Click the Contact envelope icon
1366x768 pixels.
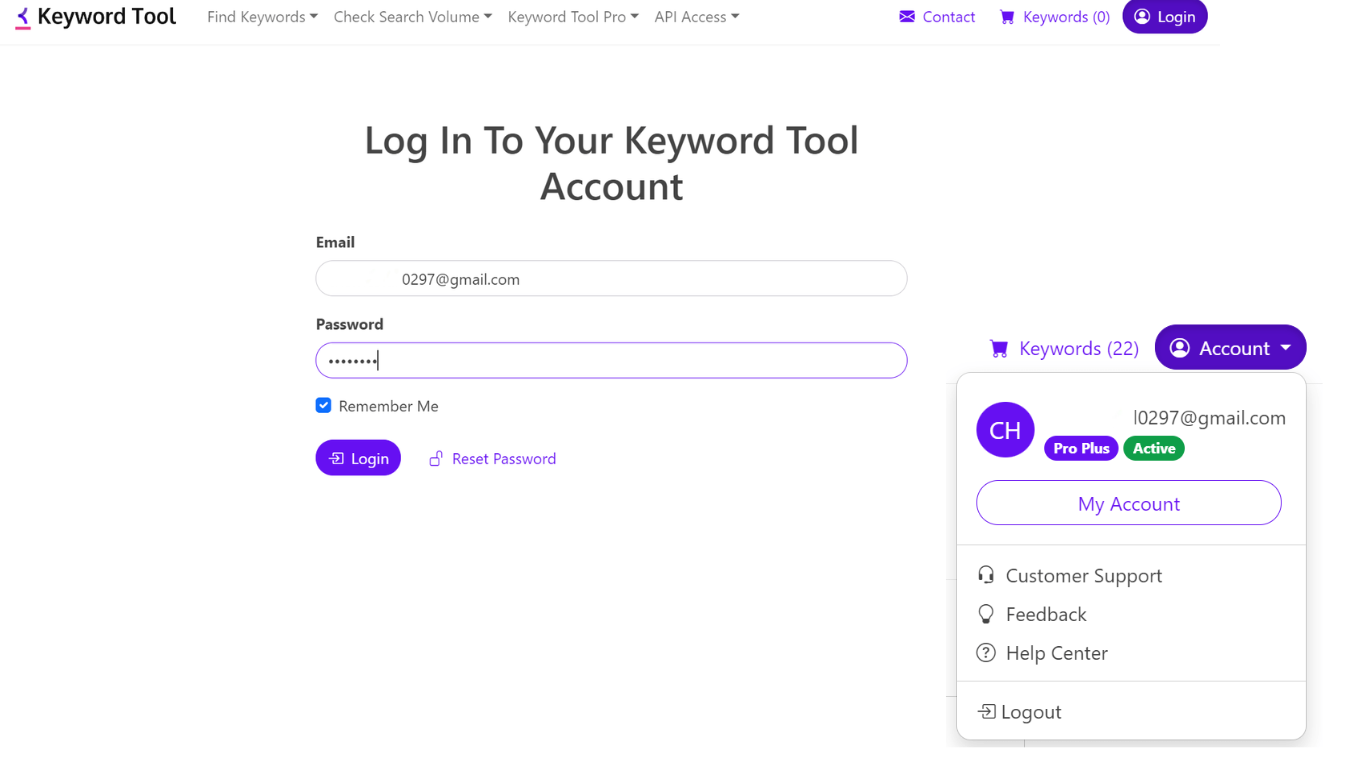tap(907, 17)
